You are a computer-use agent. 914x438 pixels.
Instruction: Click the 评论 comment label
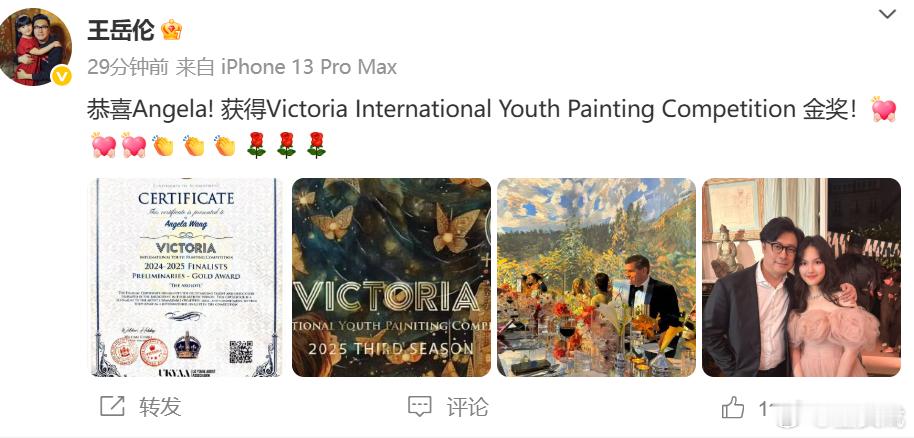click(467, 407)
